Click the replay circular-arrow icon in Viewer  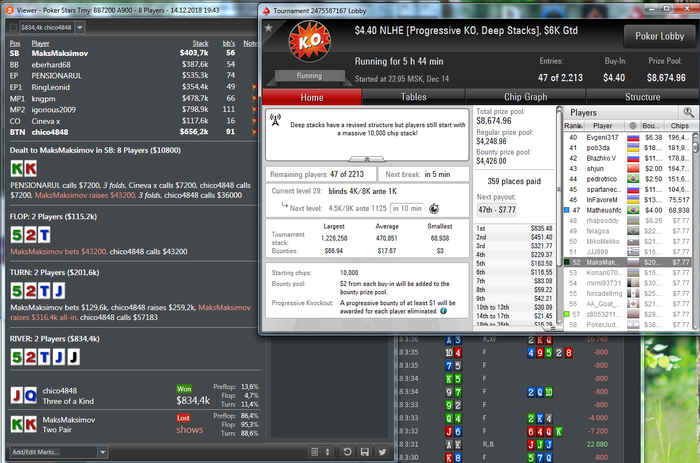(x=347, y=452)
